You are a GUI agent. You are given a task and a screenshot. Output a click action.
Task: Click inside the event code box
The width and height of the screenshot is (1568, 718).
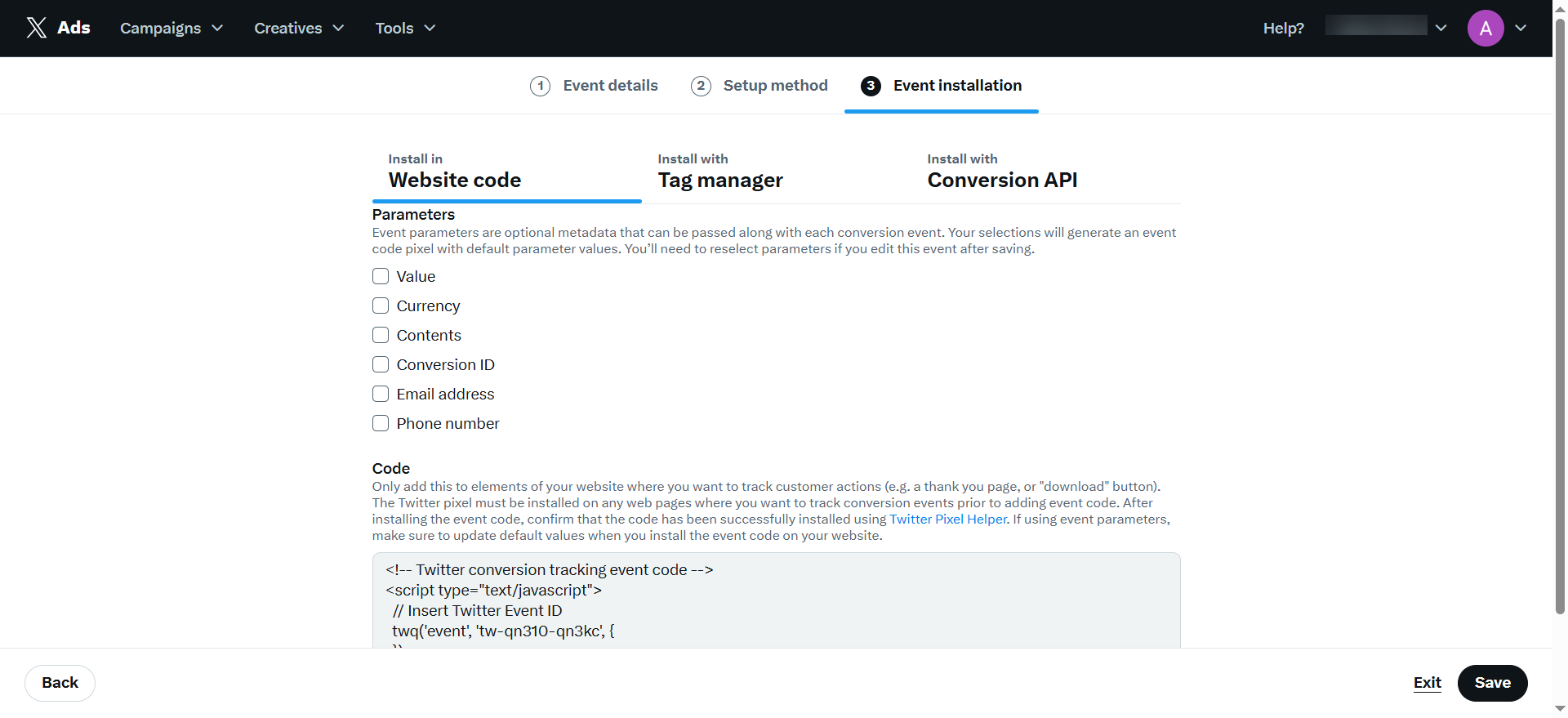click(x=776, y=600)
